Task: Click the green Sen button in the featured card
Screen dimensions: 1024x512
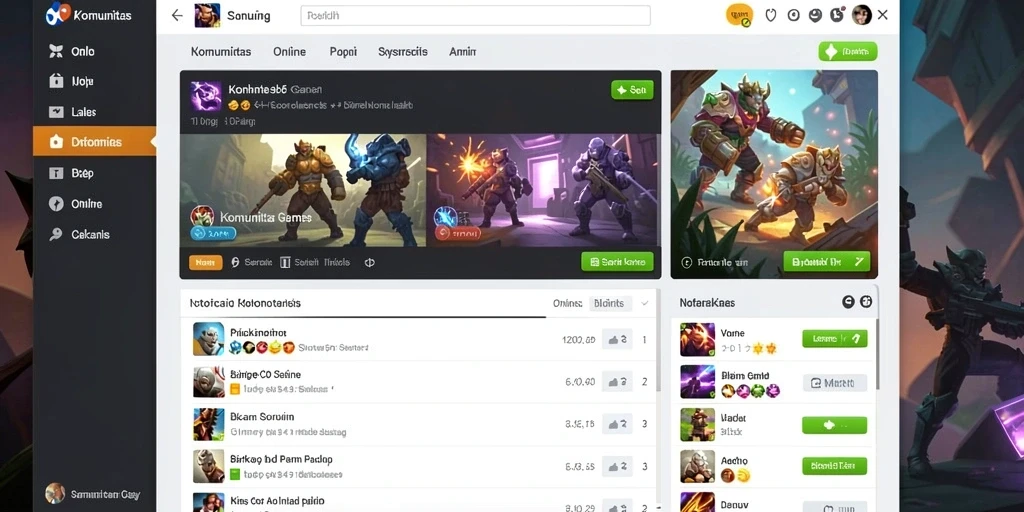Action: [632, 90]
